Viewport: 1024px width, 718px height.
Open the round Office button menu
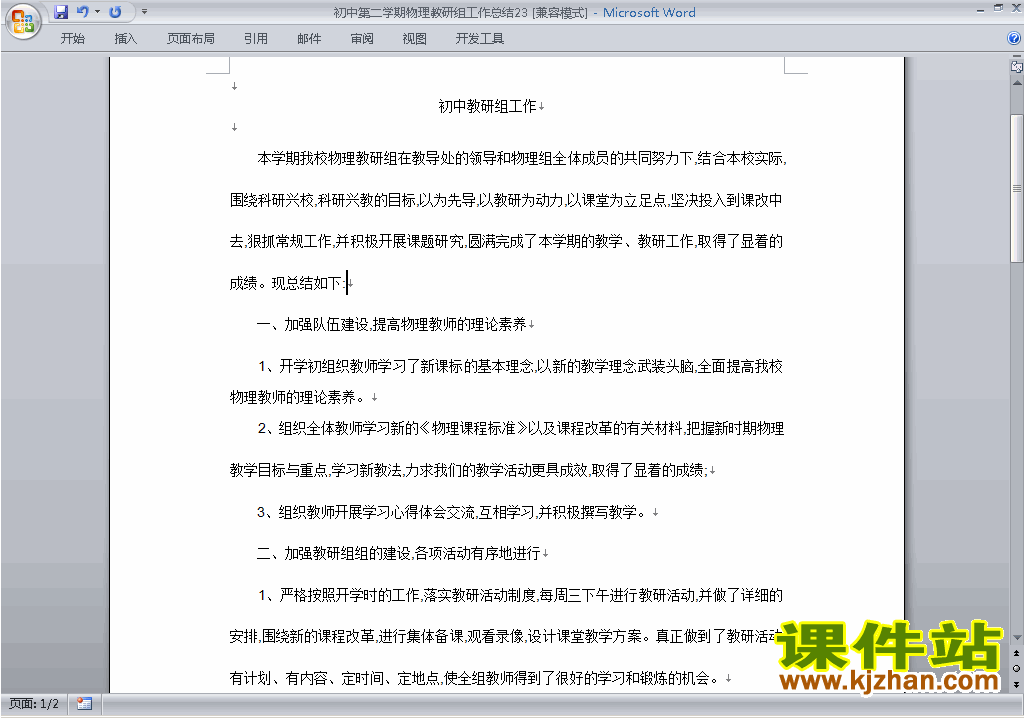pyautogui.click(x=23, y=21)
